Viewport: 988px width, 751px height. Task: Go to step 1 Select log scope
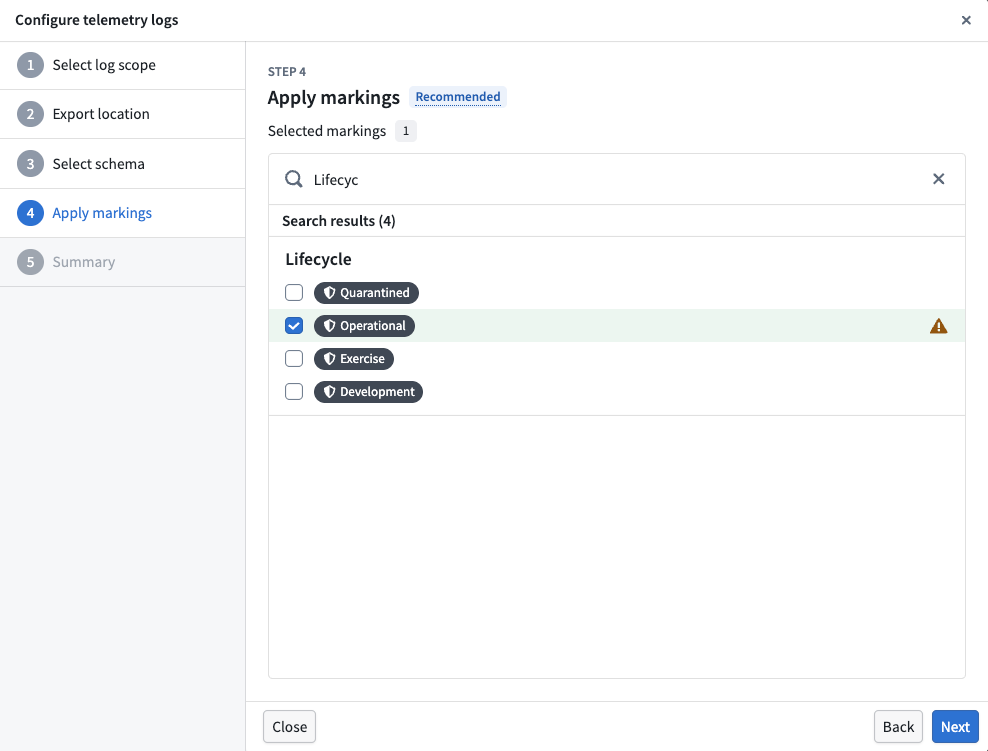coord(104,65)
